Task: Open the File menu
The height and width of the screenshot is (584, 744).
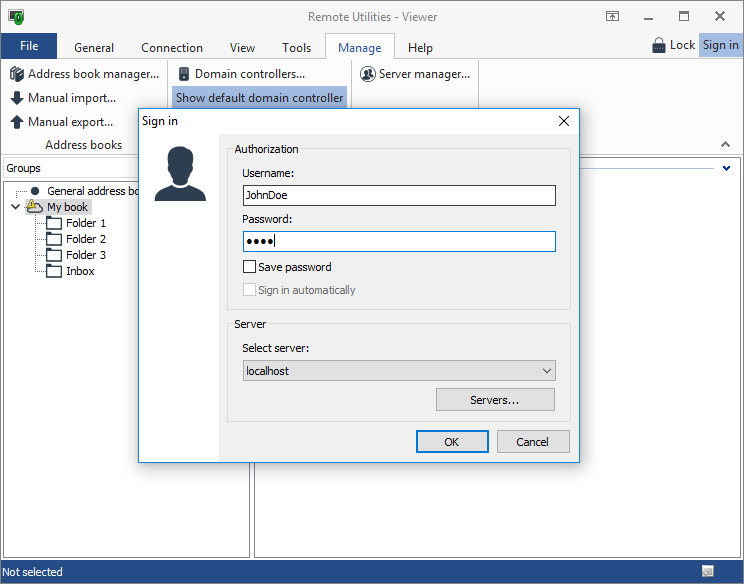Action: pyautogui.click(x=29, y=46)
